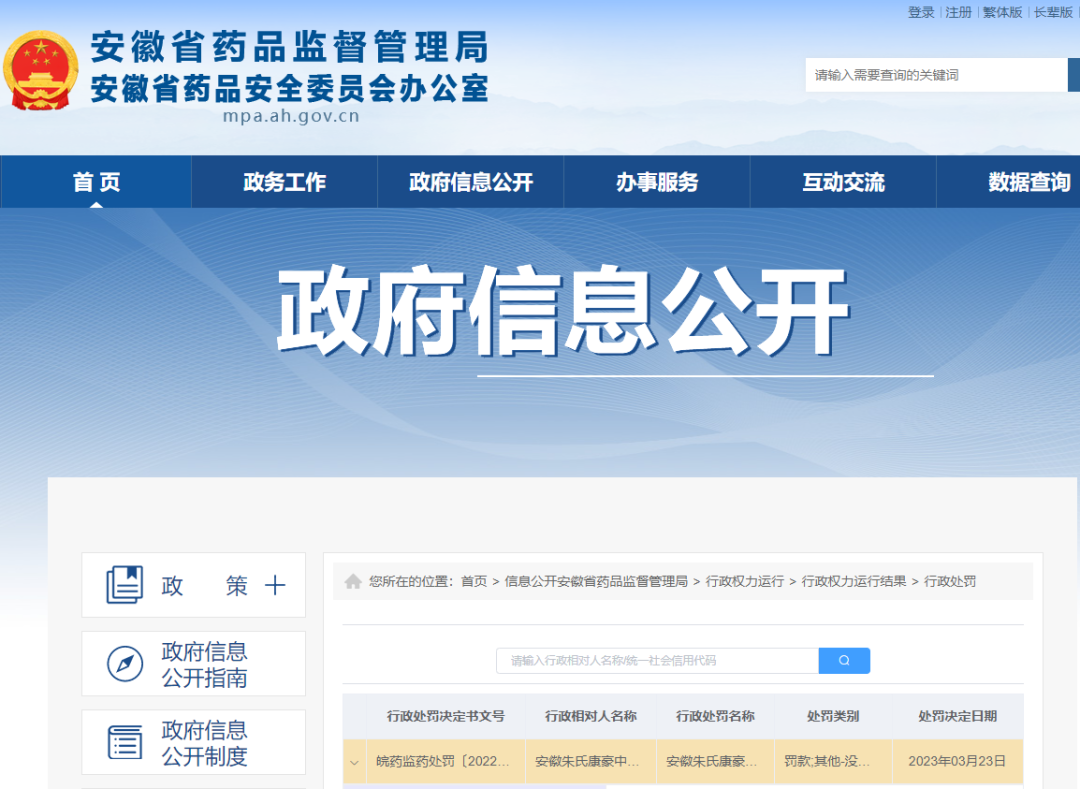Click the 登录 link at top right

(x=921, y=12)
